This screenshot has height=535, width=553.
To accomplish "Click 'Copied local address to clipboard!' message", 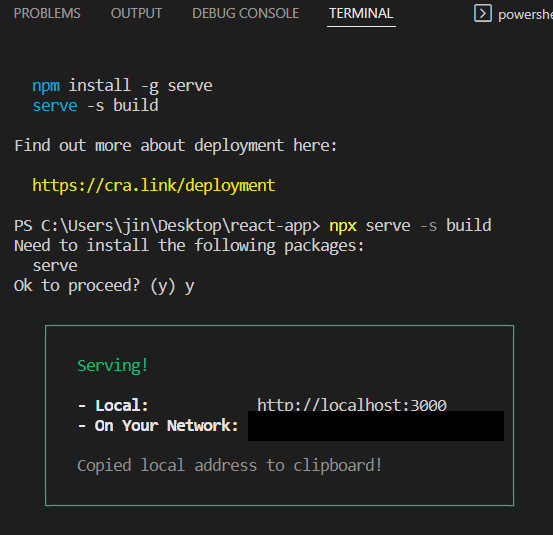I will [x=230, y=466].
